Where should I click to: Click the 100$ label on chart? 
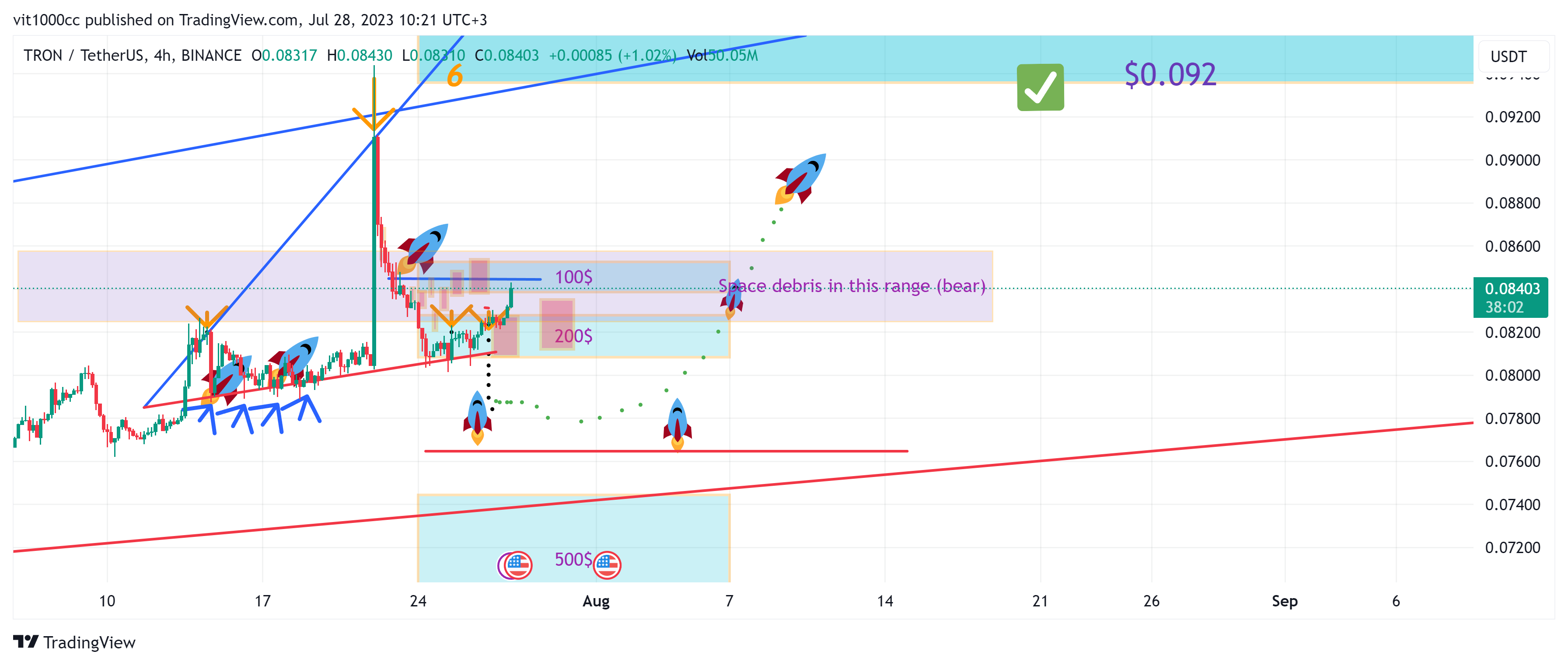point(573,278)
